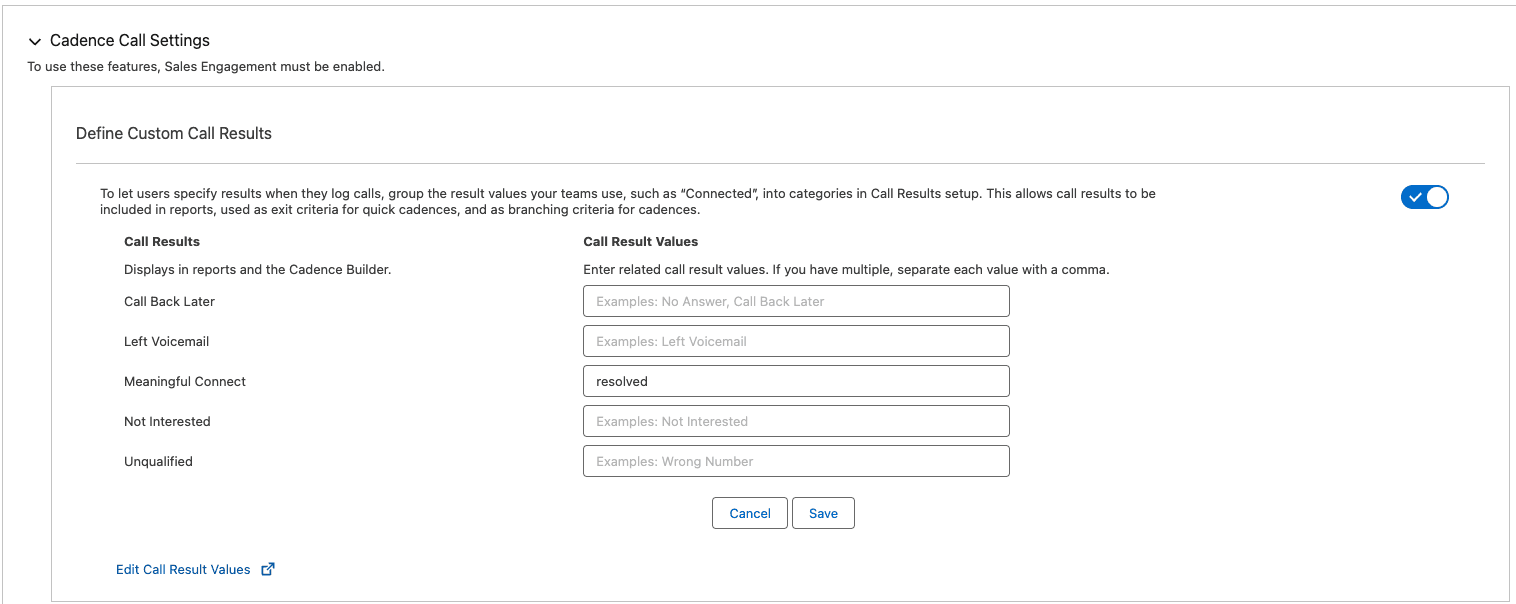Click the Cadence Call Settings section title
This screenshot has width=1516, height=604.
tap(130, 41)
